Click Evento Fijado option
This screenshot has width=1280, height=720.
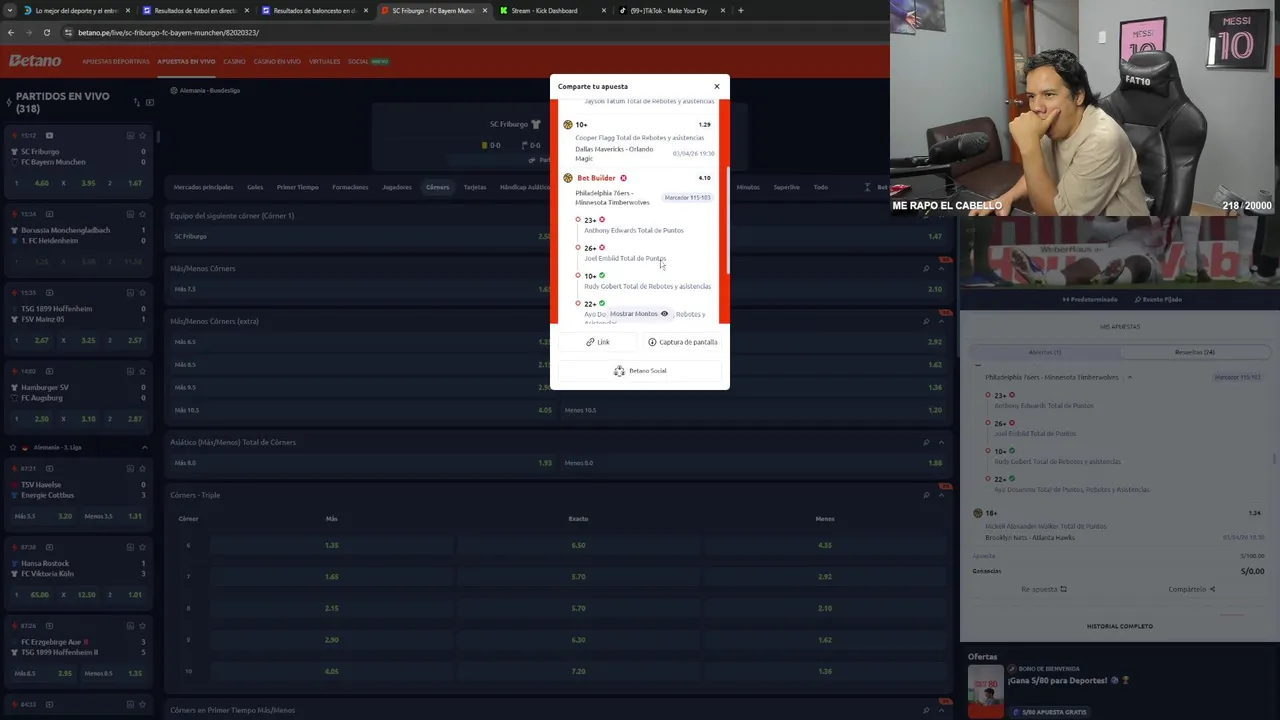tap(1158, 299)
